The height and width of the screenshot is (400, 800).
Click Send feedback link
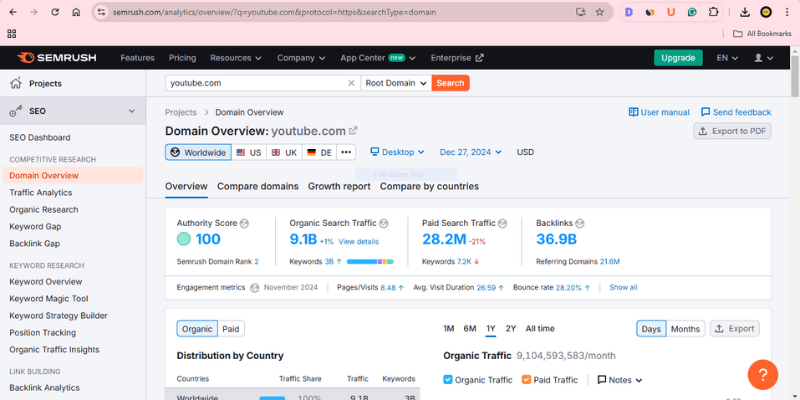[x=736, y=112]
